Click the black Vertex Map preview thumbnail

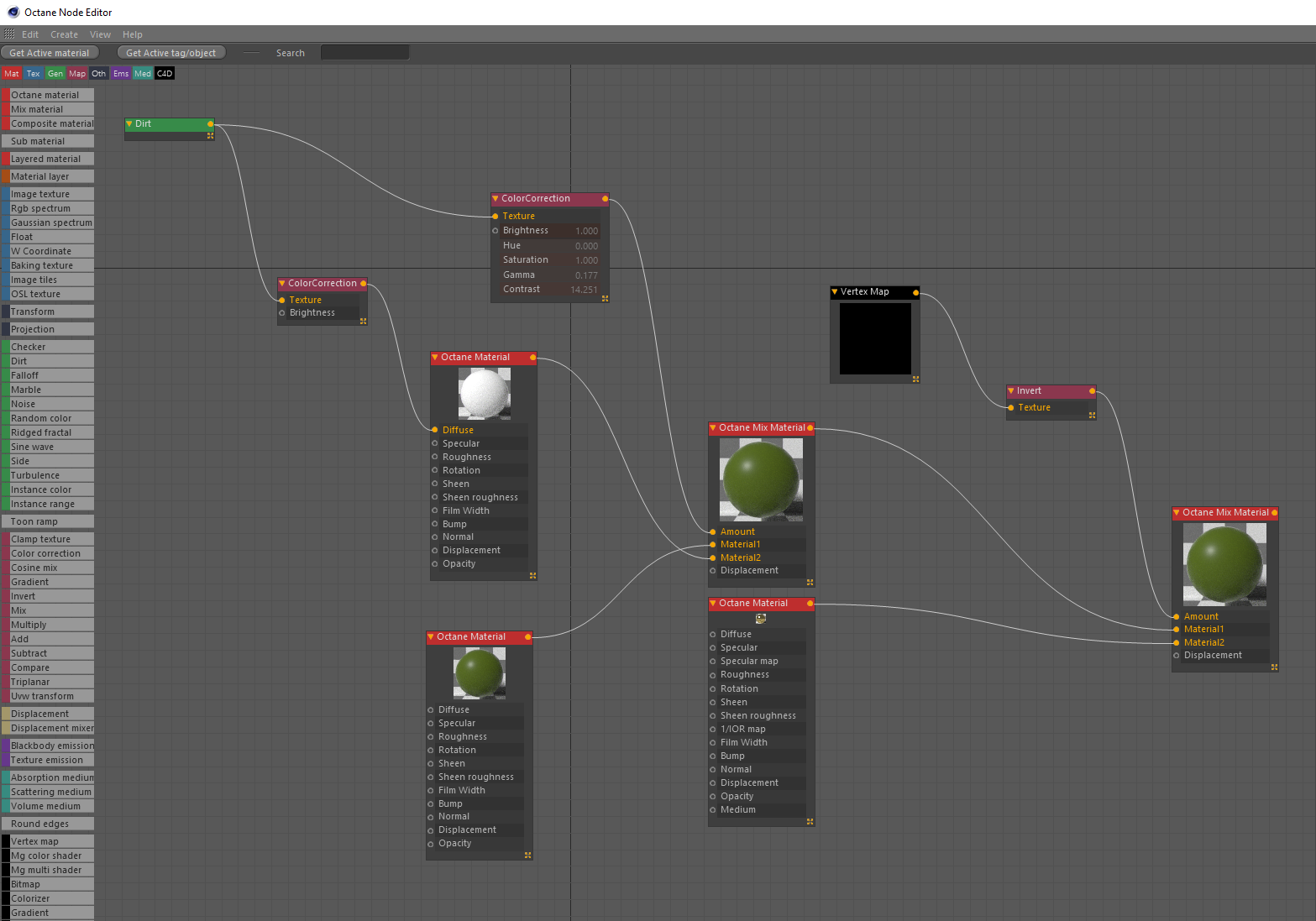click(x=875, y=338)
